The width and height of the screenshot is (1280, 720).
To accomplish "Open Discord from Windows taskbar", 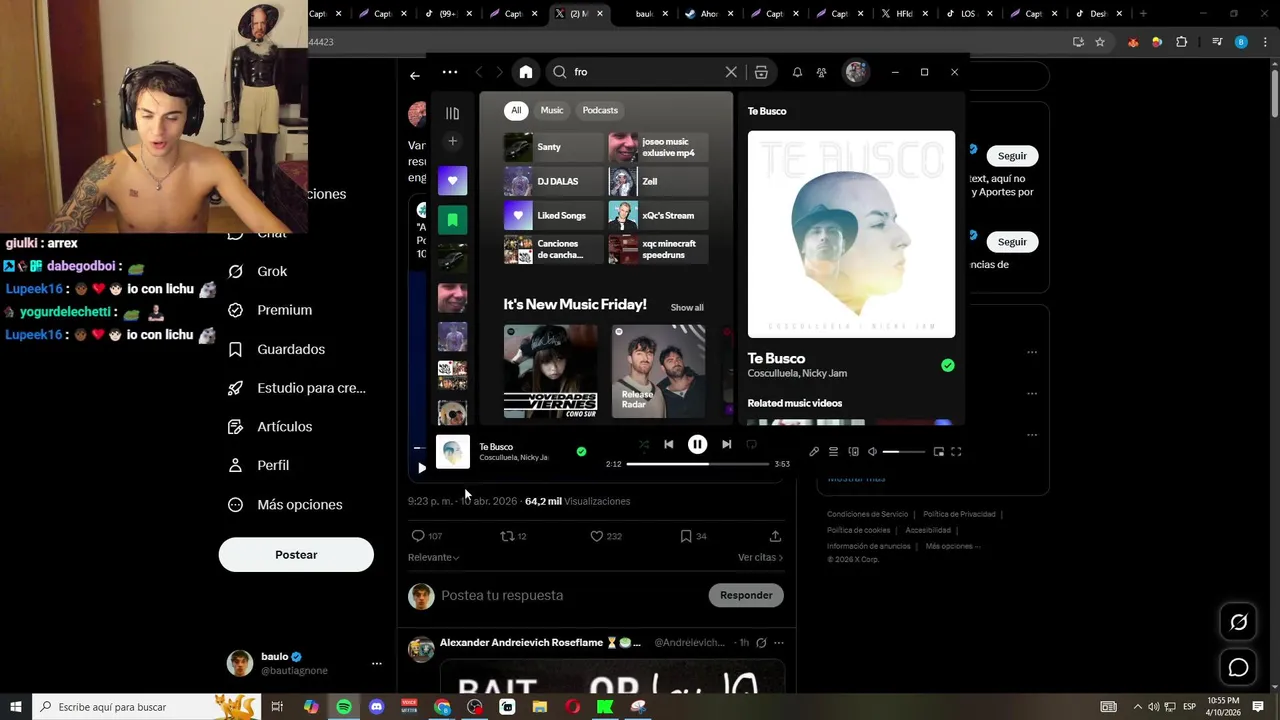I will tap(376, 707).
